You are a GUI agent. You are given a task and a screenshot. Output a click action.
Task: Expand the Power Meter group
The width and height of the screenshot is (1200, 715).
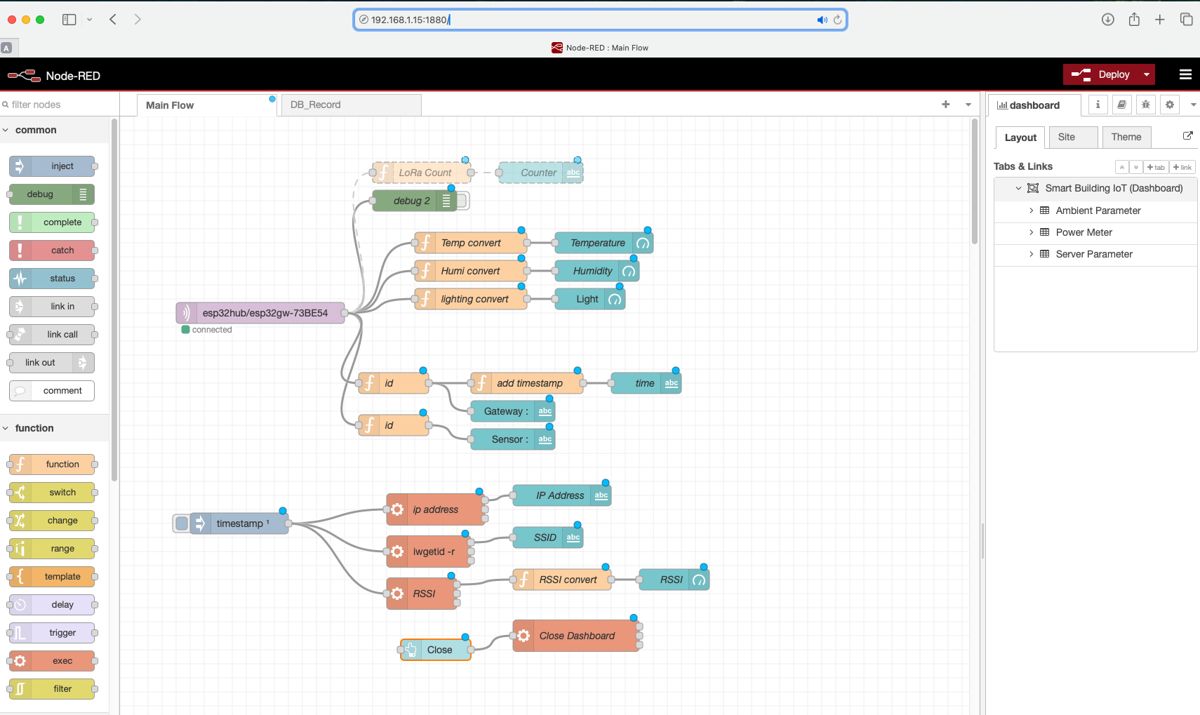tap(1031, 232)
